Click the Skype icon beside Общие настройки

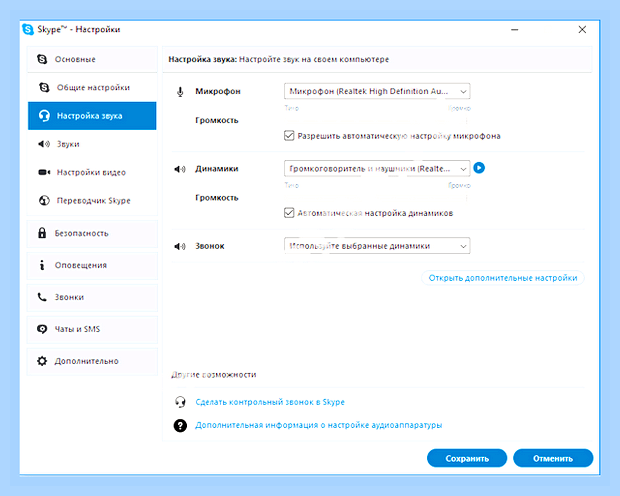tap(44, 87)
